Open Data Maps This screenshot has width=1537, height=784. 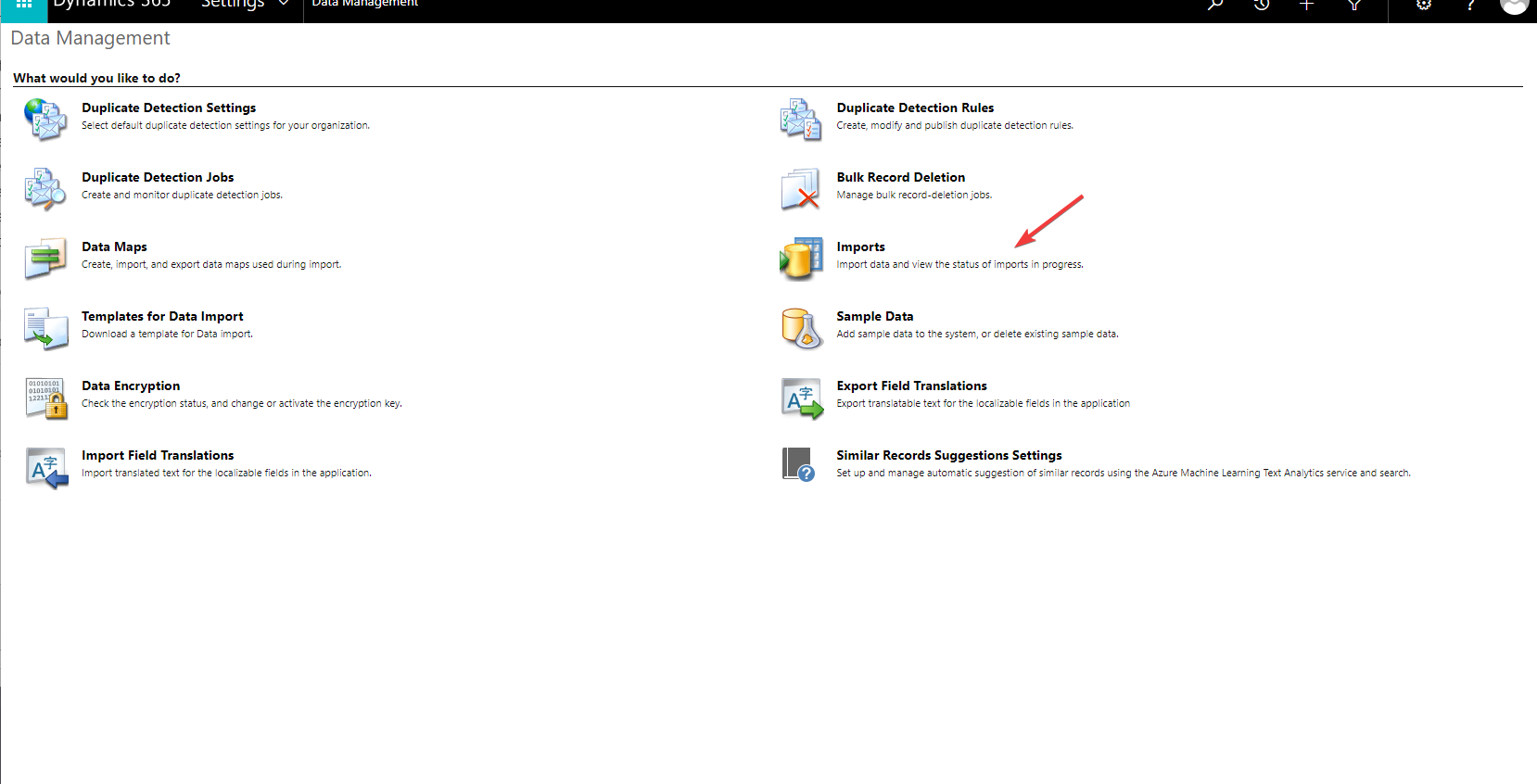click(x=114, y=247)
